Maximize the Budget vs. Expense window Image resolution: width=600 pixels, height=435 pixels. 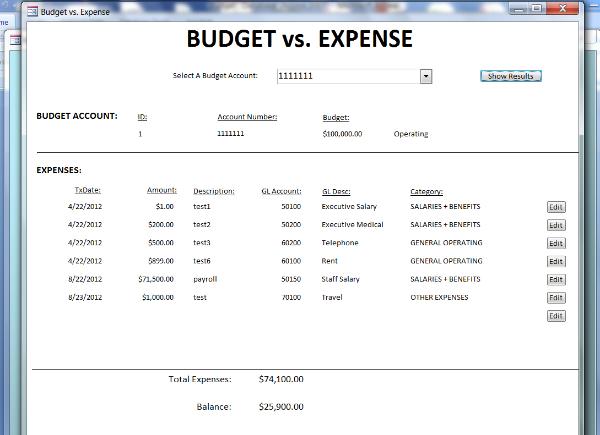click(x=537, y=9)
